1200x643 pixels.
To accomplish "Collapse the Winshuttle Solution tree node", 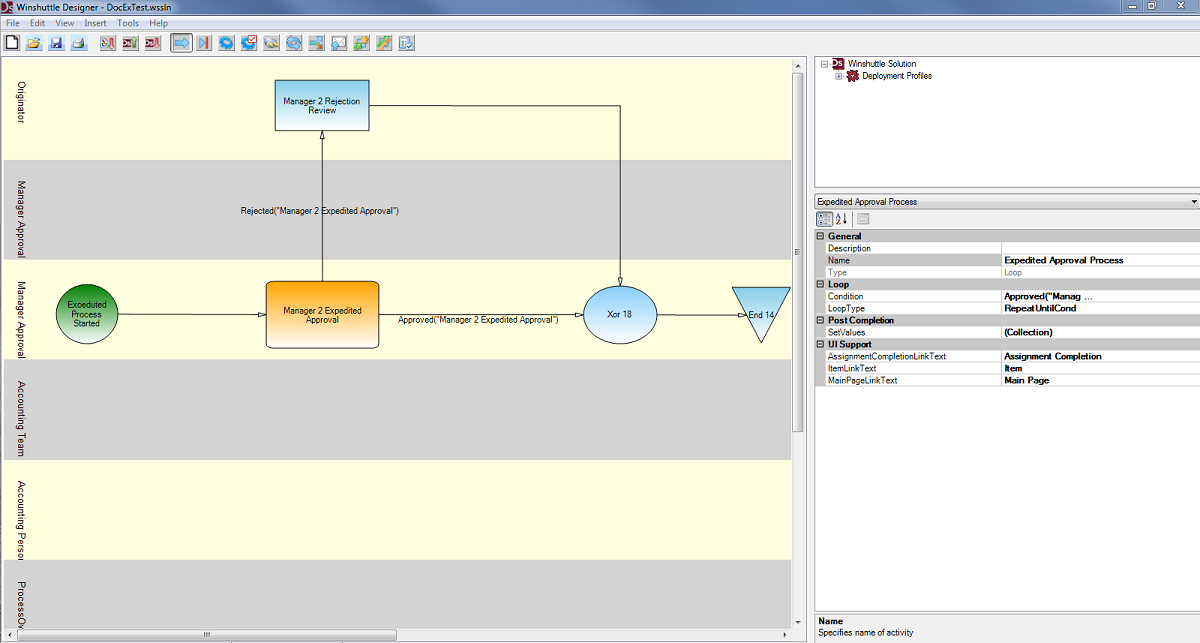I will 825,64.
